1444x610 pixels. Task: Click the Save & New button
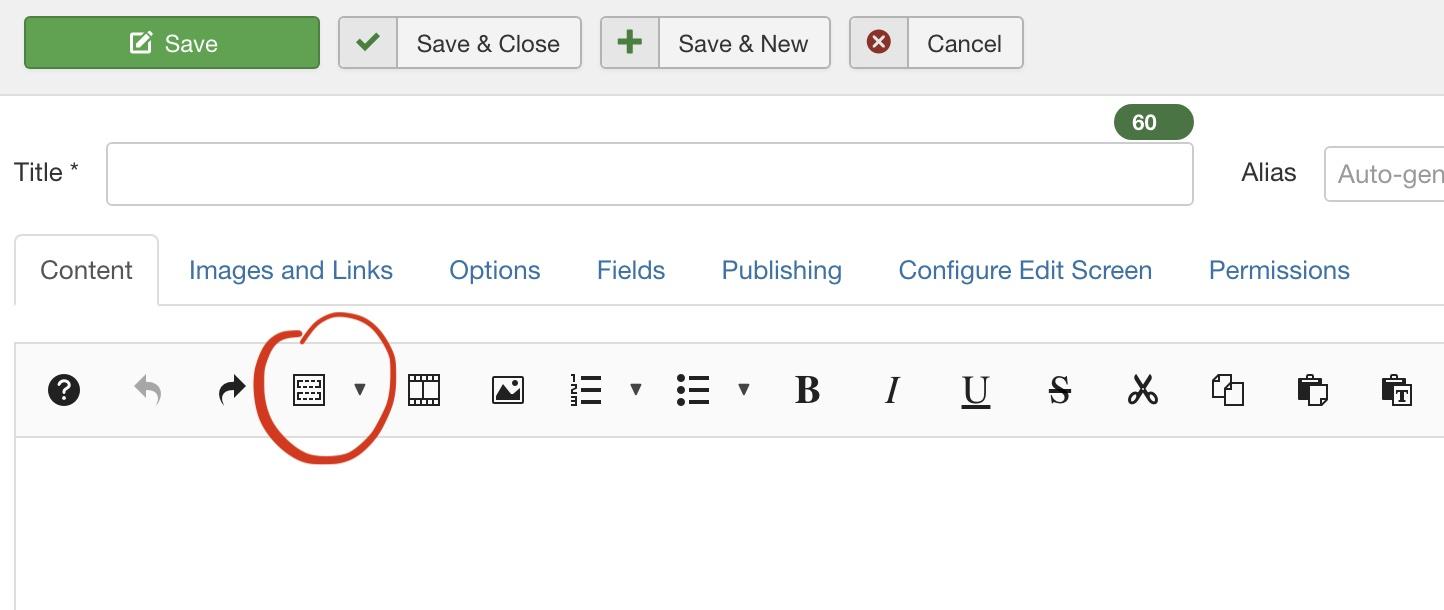click(x=715, y=43)
